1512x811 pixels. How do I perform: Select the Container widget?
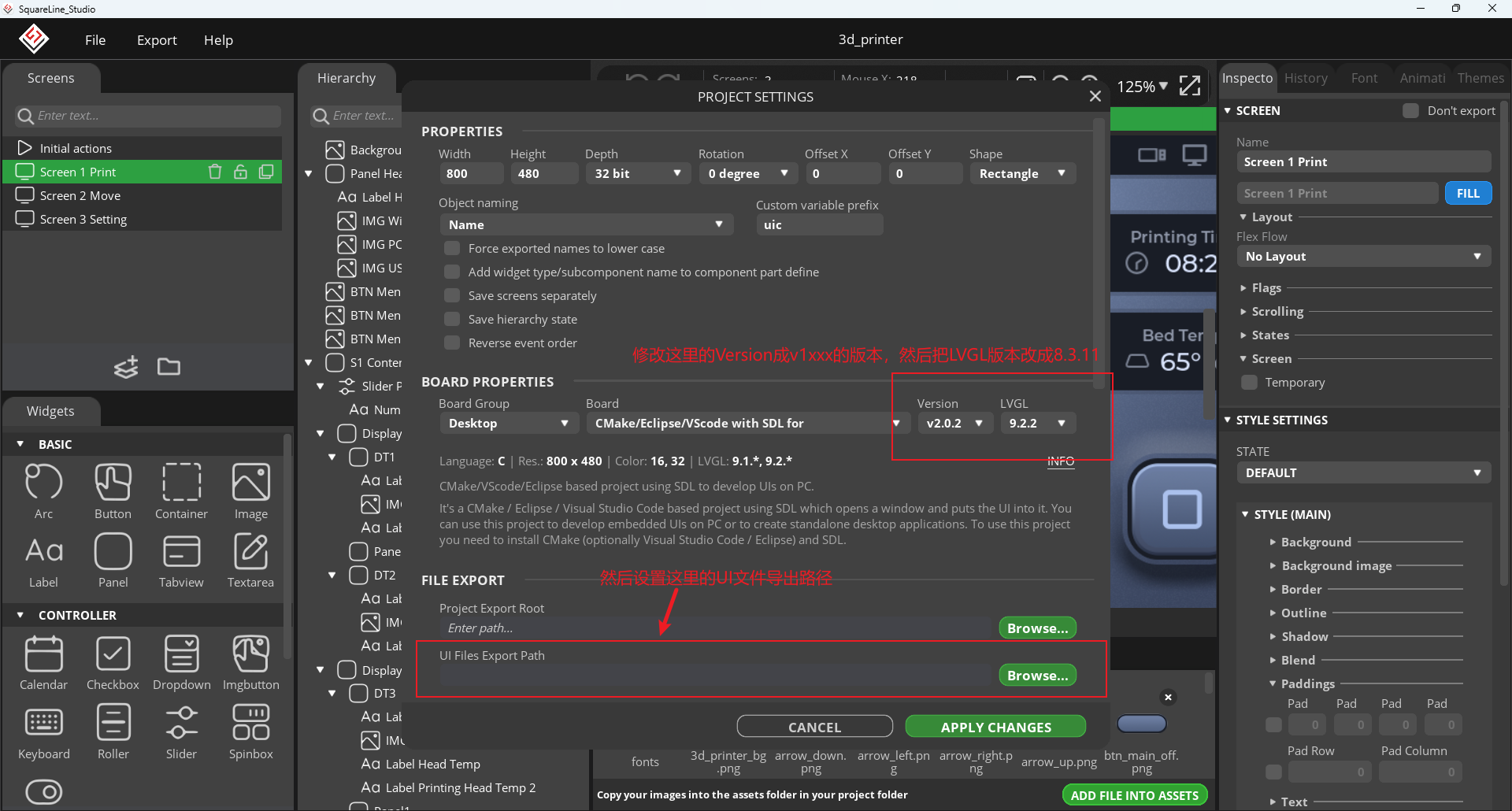point(181,491)
